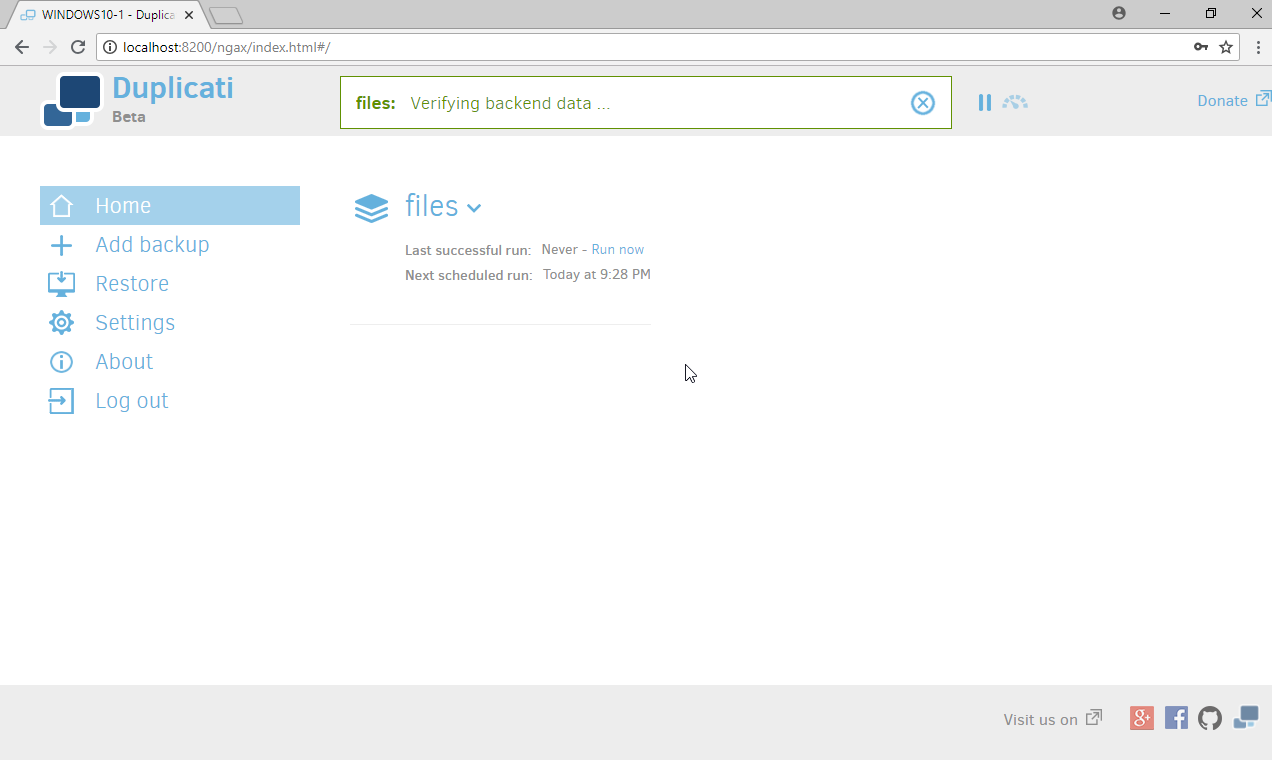Click the Chrome profile avatar icon

coord(1119,13)
